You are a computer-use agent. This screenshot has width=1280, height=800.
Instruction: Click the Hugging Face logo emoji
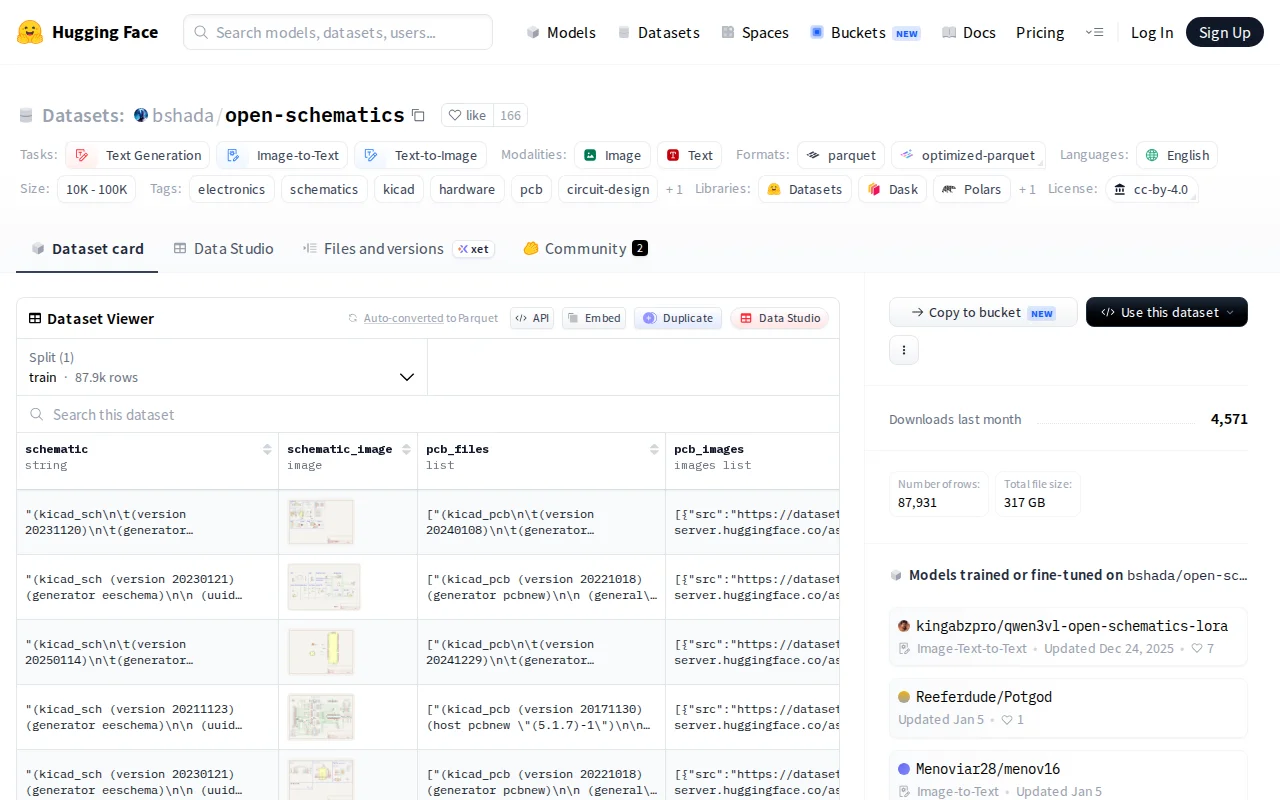[x=30, y=32]
